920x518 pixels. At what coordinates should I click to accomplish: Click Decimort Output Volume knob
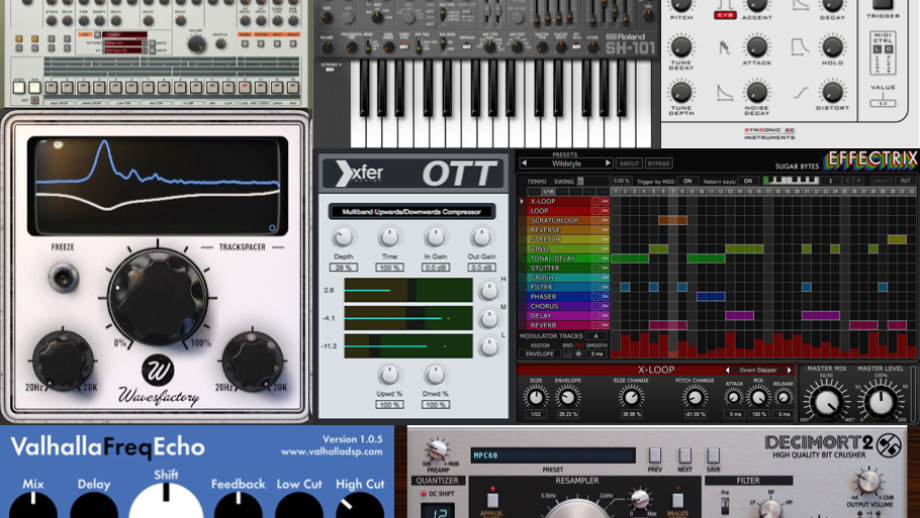pyautogui.click(x=868, y=483)
